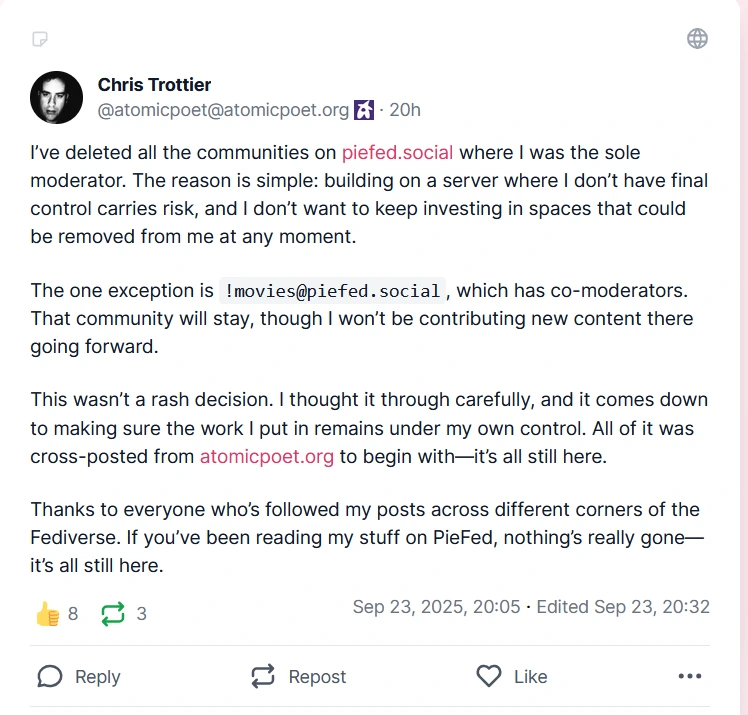This screenshot has width=748, height=715.
Task: Click the Reply speech-bubble button
Action: pyautogui.click(x=78, y=677)
